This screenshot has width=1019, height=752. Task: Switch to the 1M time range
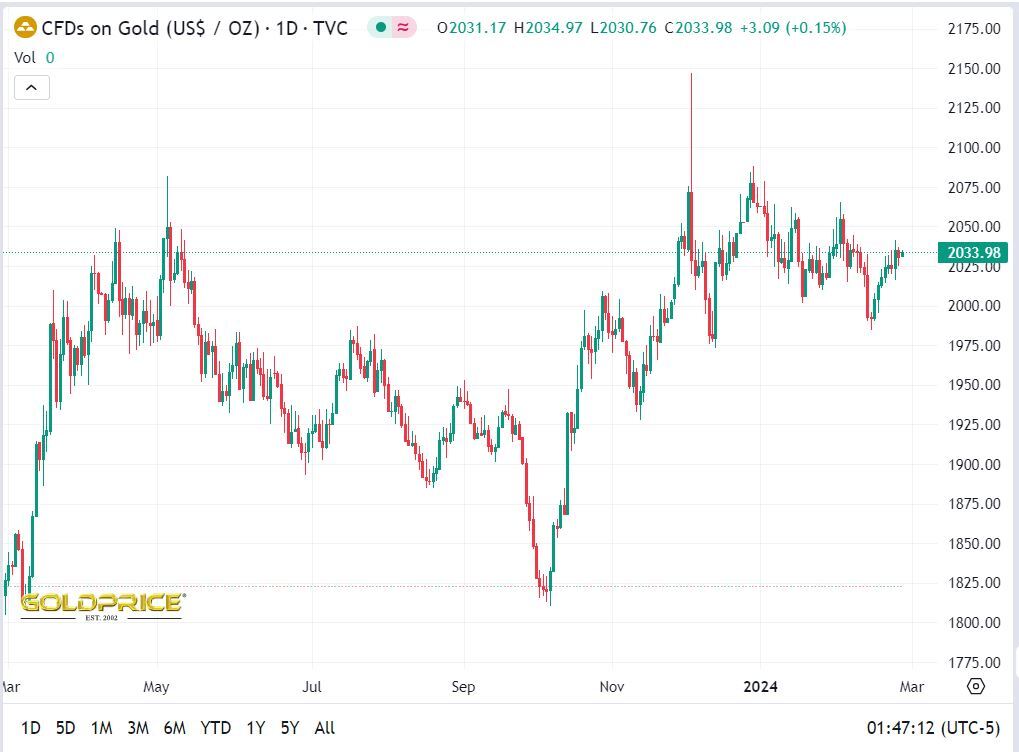tap(101, 728)
